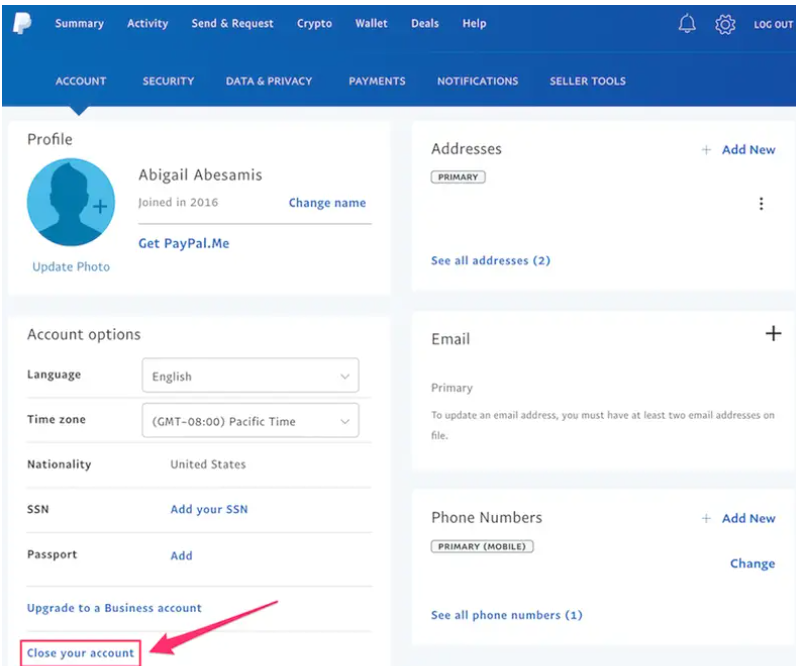This screenshot has height=666, width=796.
Task: Click See all phone numbers (1)
Action: [x=507, y=615]
